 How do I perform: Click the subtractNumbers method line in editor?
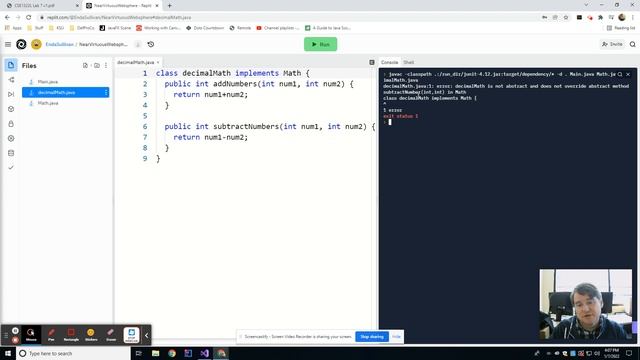[x=269, y=127]
